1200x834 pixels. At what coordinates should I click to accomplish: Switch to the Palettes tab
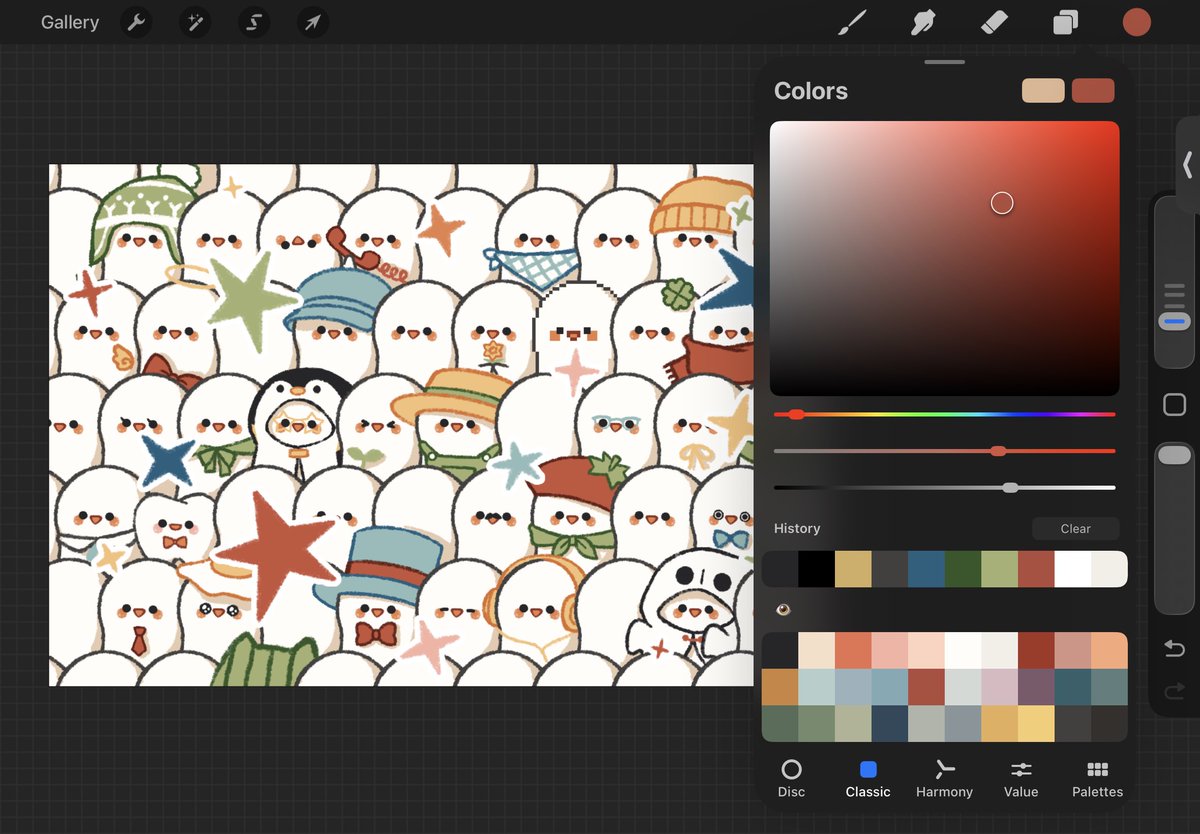[x=1098, y=778]
